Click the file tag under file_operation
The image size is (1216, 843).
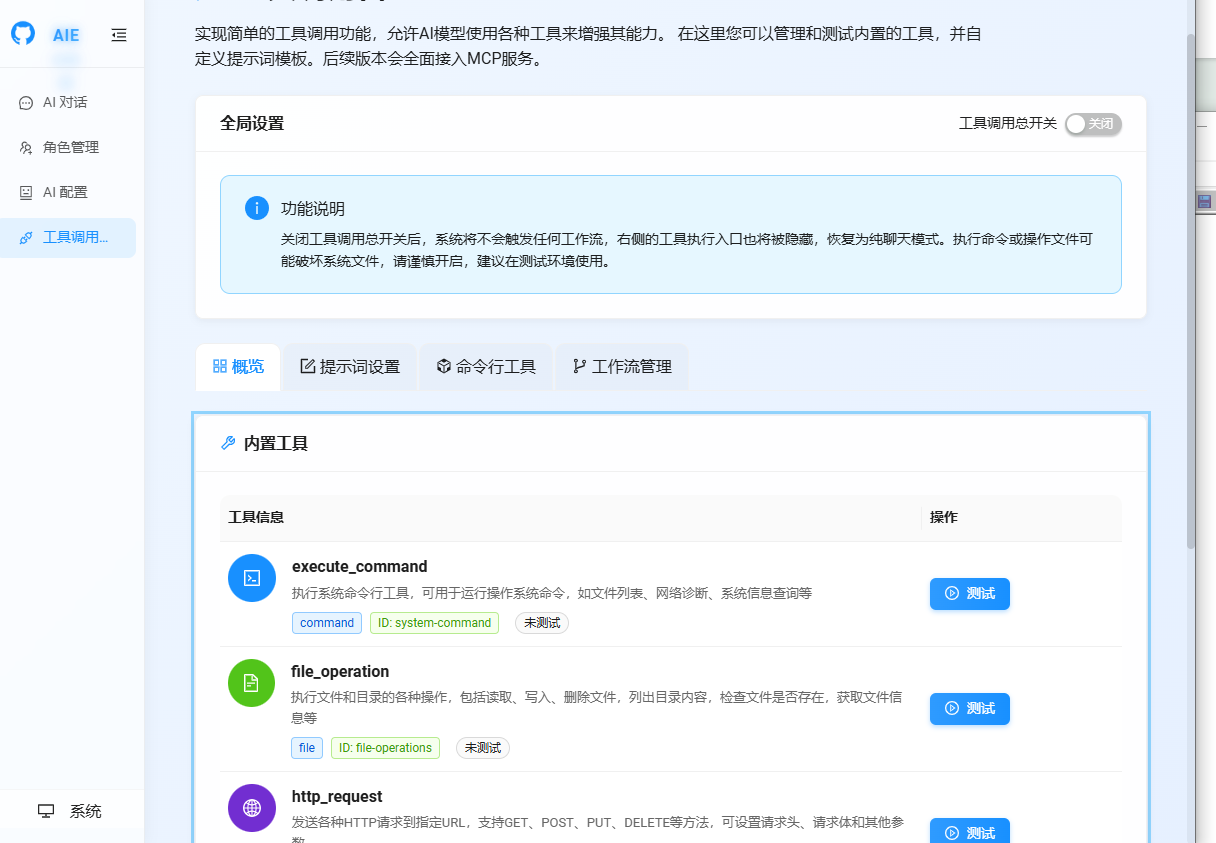pyautogui.click(x=307, y=748)
